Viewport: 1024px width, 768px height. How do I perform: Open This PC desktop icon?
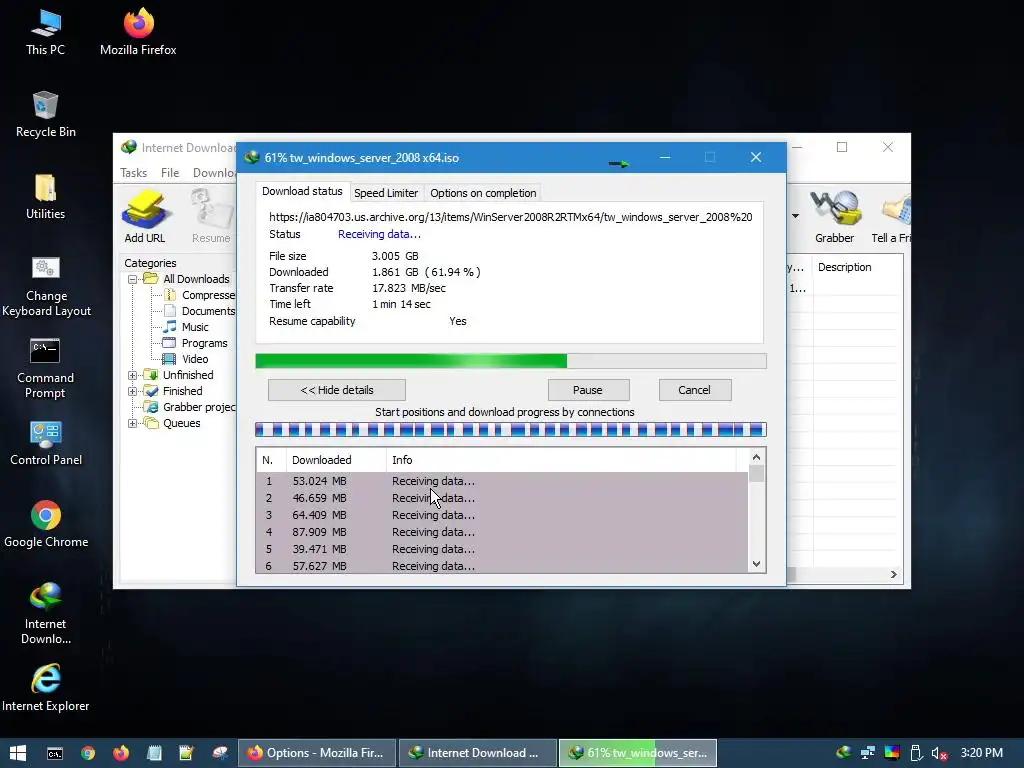pos(45,31)
